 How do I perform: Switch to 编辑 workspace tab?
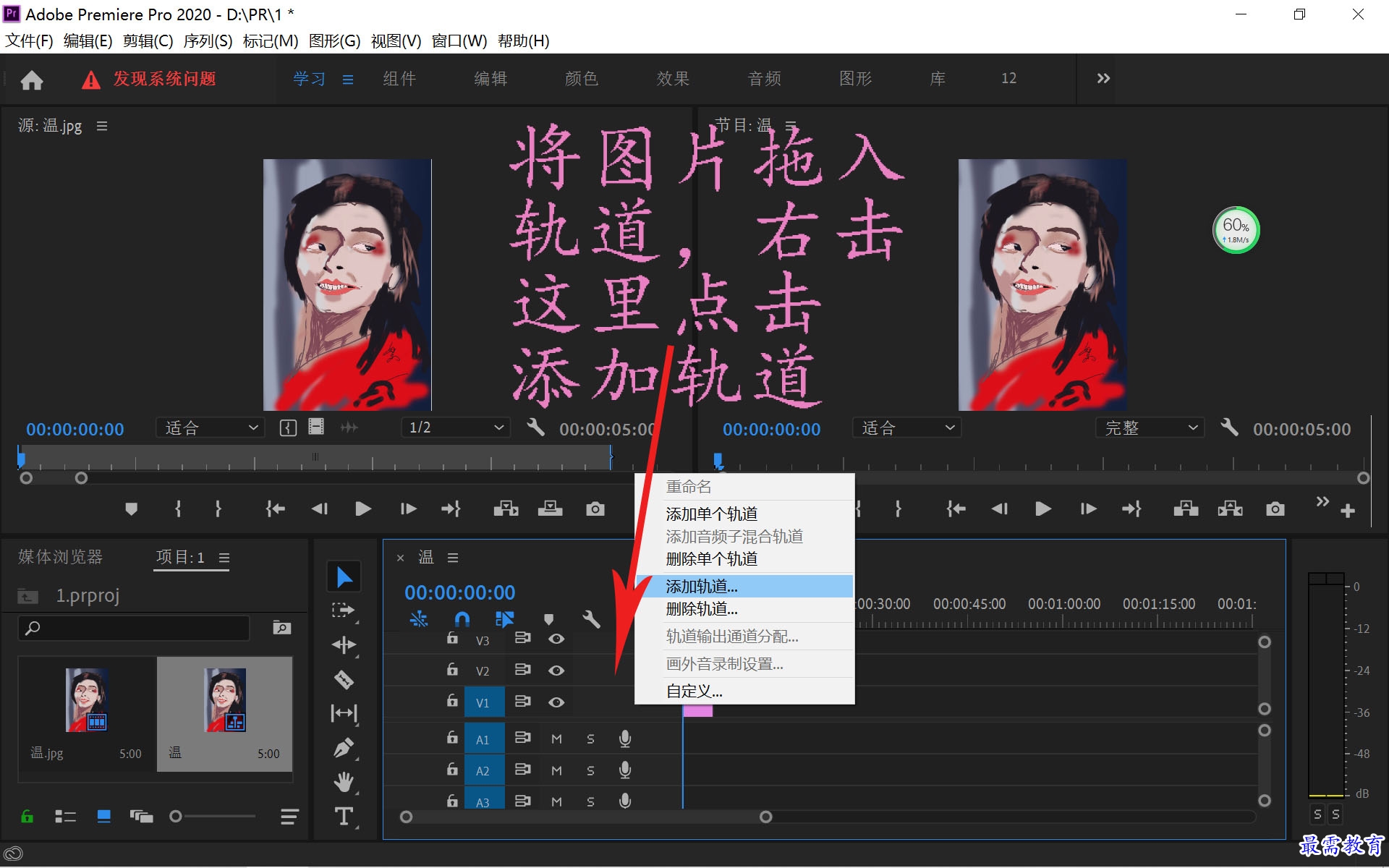coord(490,79)
